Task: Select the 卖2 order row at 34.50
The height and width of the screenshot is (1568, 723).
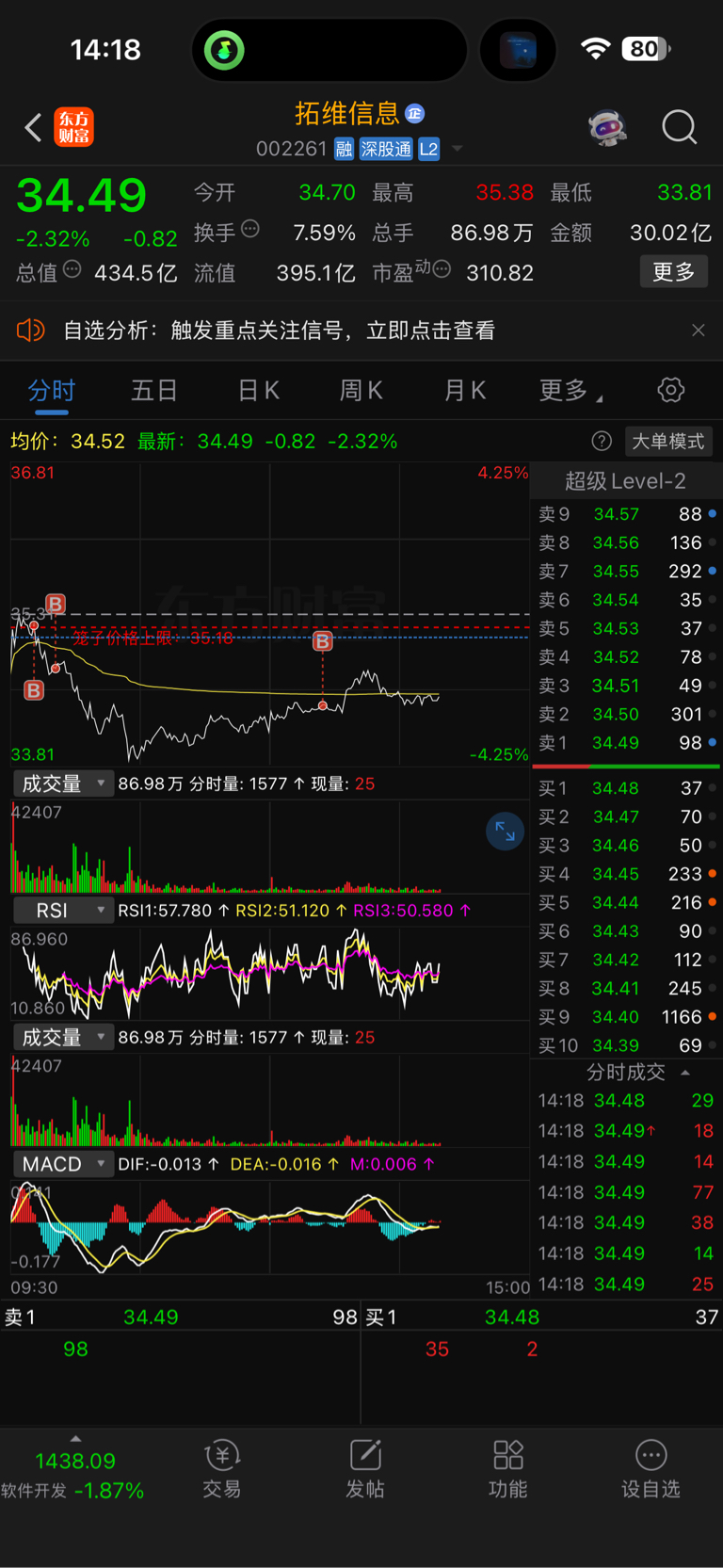Action: coord(625,714)
